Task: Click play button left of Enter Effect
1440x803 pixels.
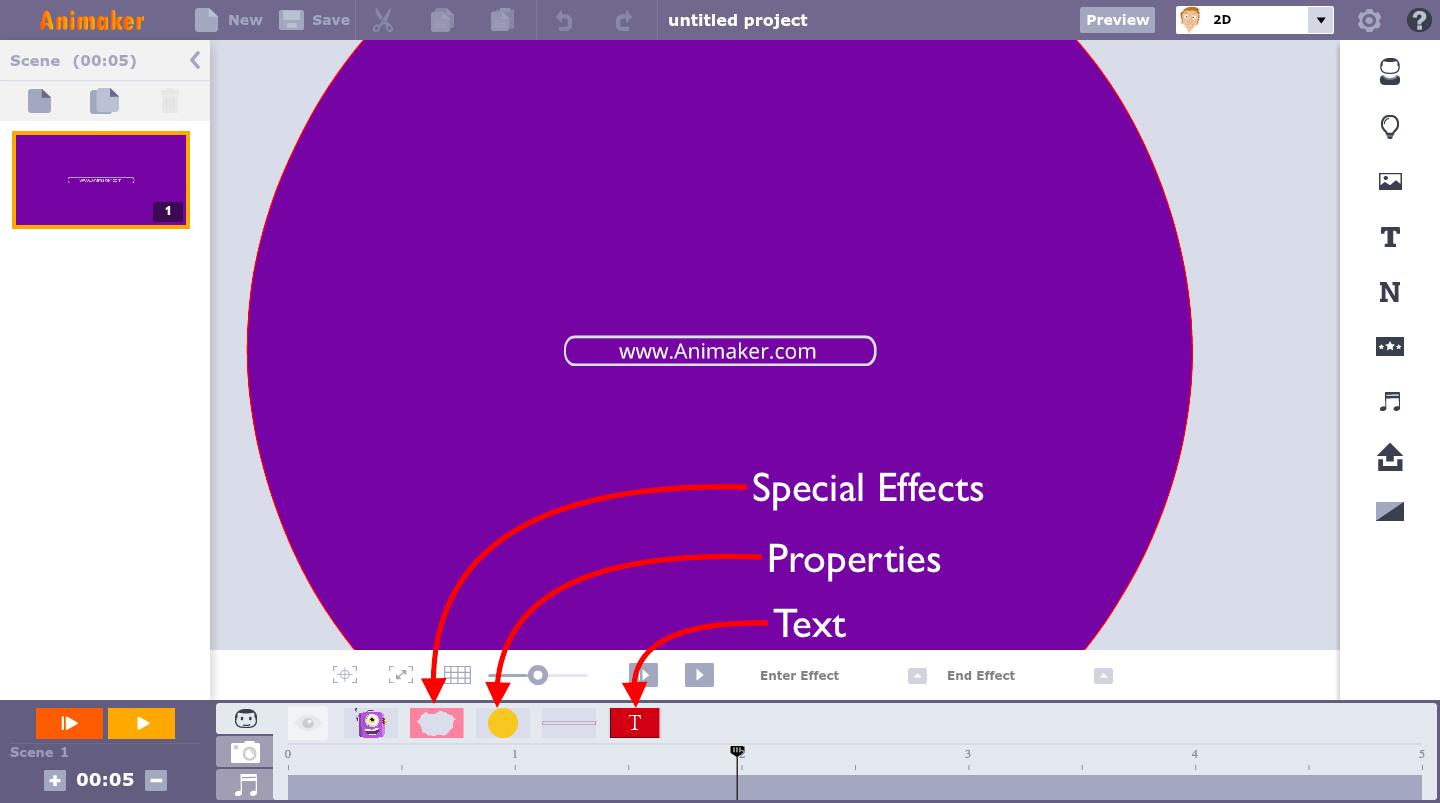Action: pos(700,675)
